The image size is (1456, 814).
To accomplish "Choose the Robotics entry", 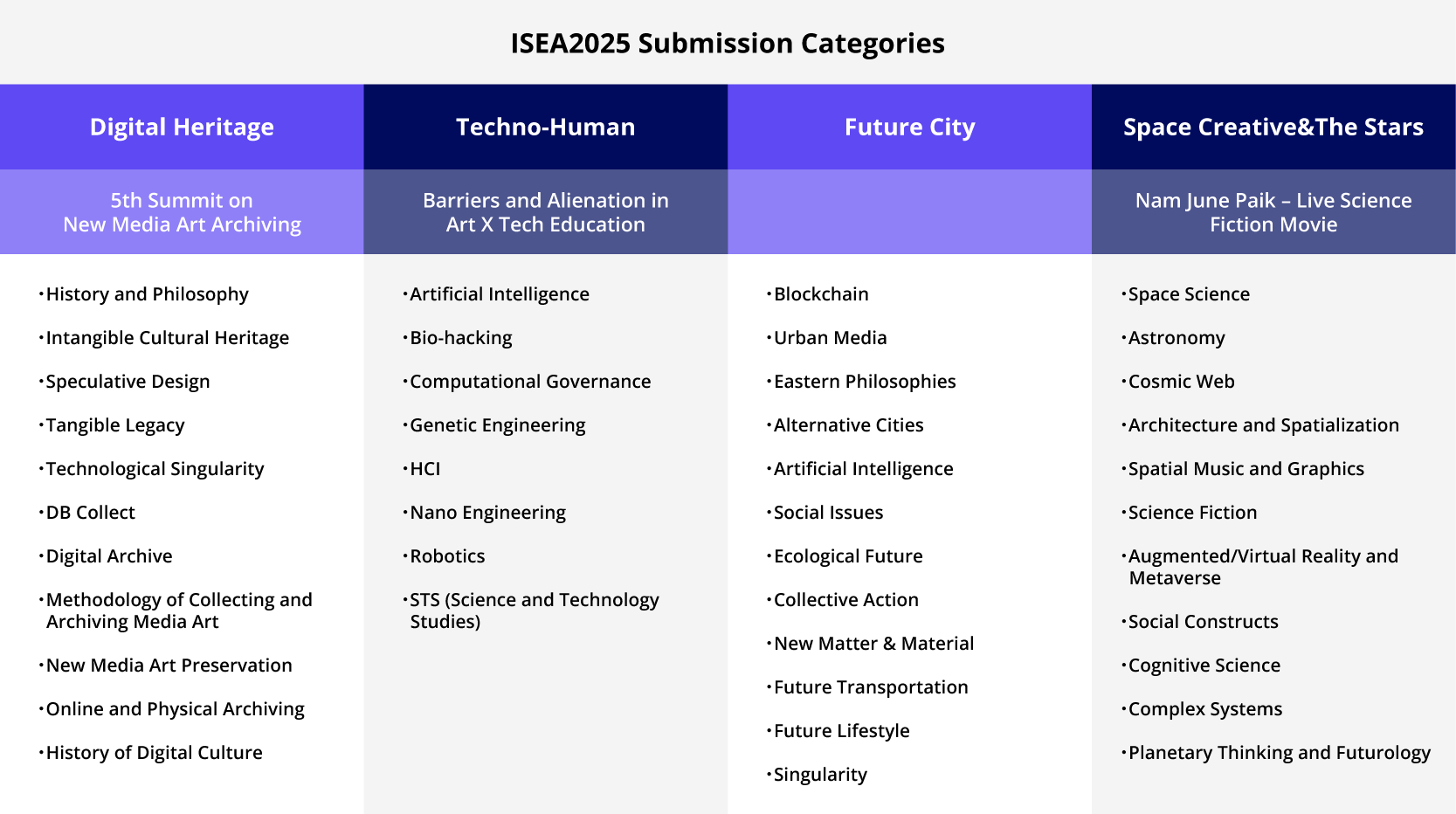I will [447, 556].
